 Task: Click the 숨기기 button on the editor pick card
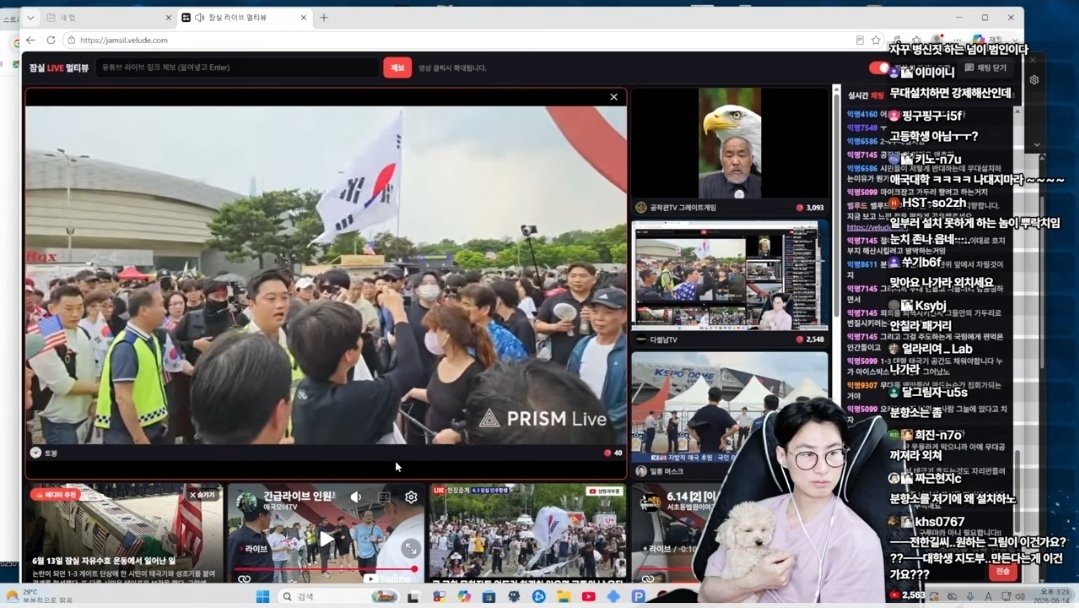coord(202,495)
